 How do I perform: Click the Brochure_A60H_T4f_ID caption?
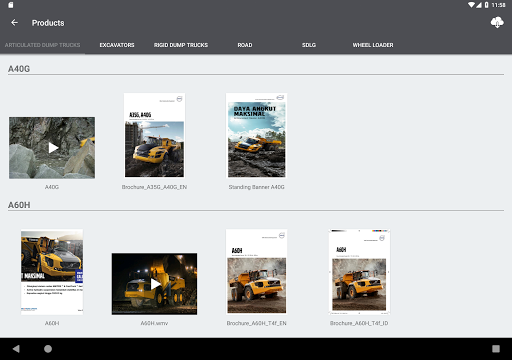point(359,323)
